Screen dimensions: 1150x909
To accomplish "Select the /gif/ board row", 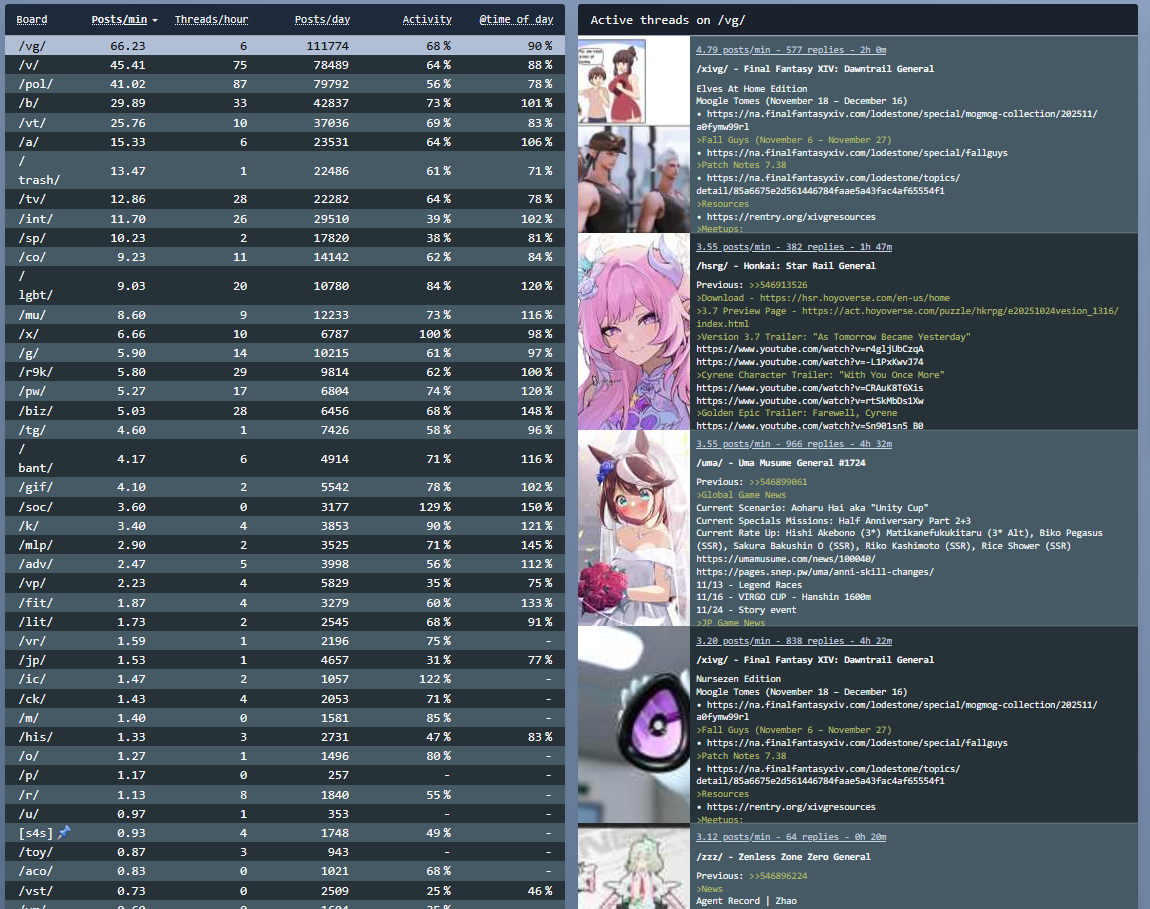I will point(285,487).
